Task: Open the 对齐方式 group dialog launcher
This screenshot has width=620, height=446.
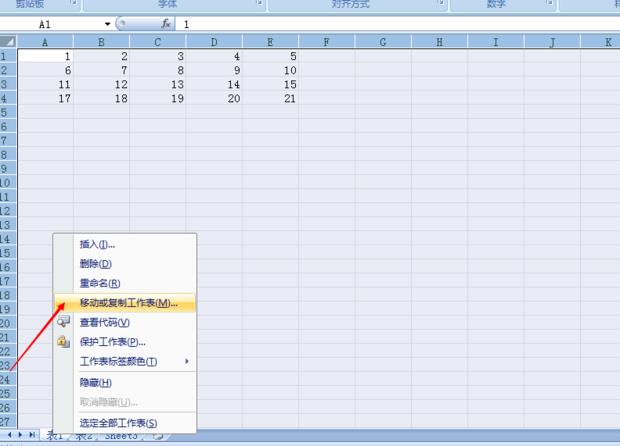Action: 441,3
